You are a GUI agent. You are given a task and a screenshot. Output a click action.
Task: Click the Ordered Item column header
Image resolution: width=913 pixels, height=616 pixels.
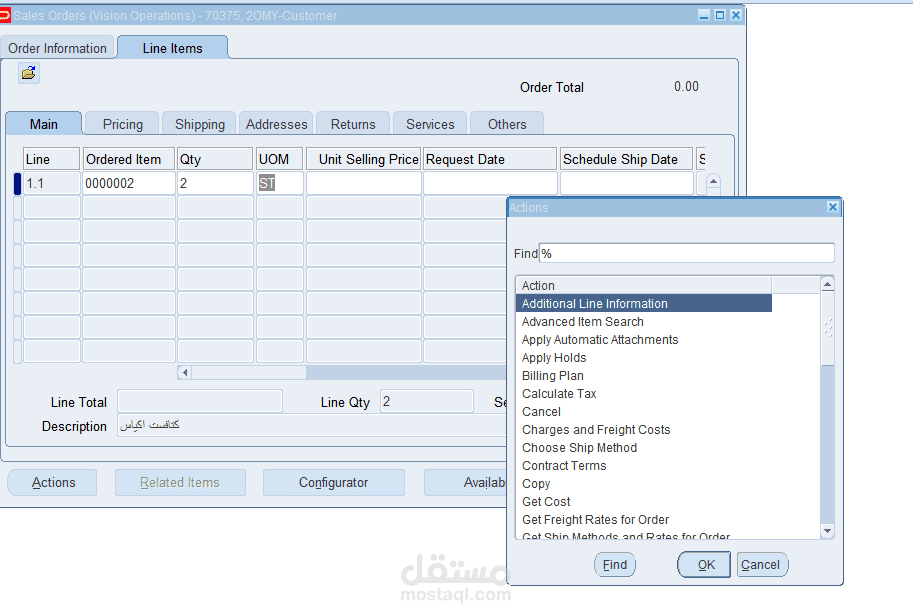(129, 159)
